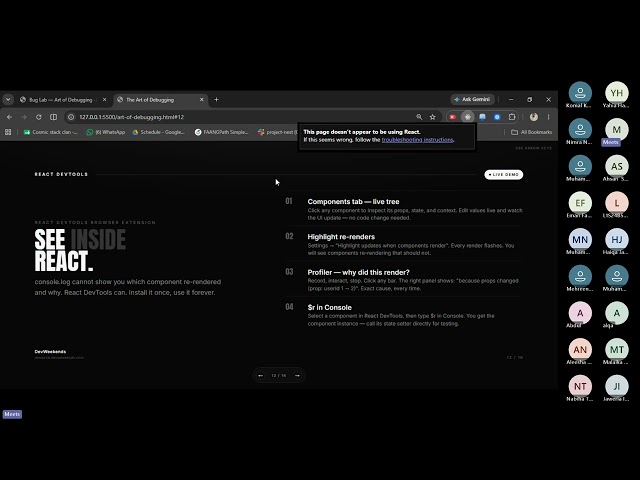Open the blue chat bubble extension

point(482,117)
